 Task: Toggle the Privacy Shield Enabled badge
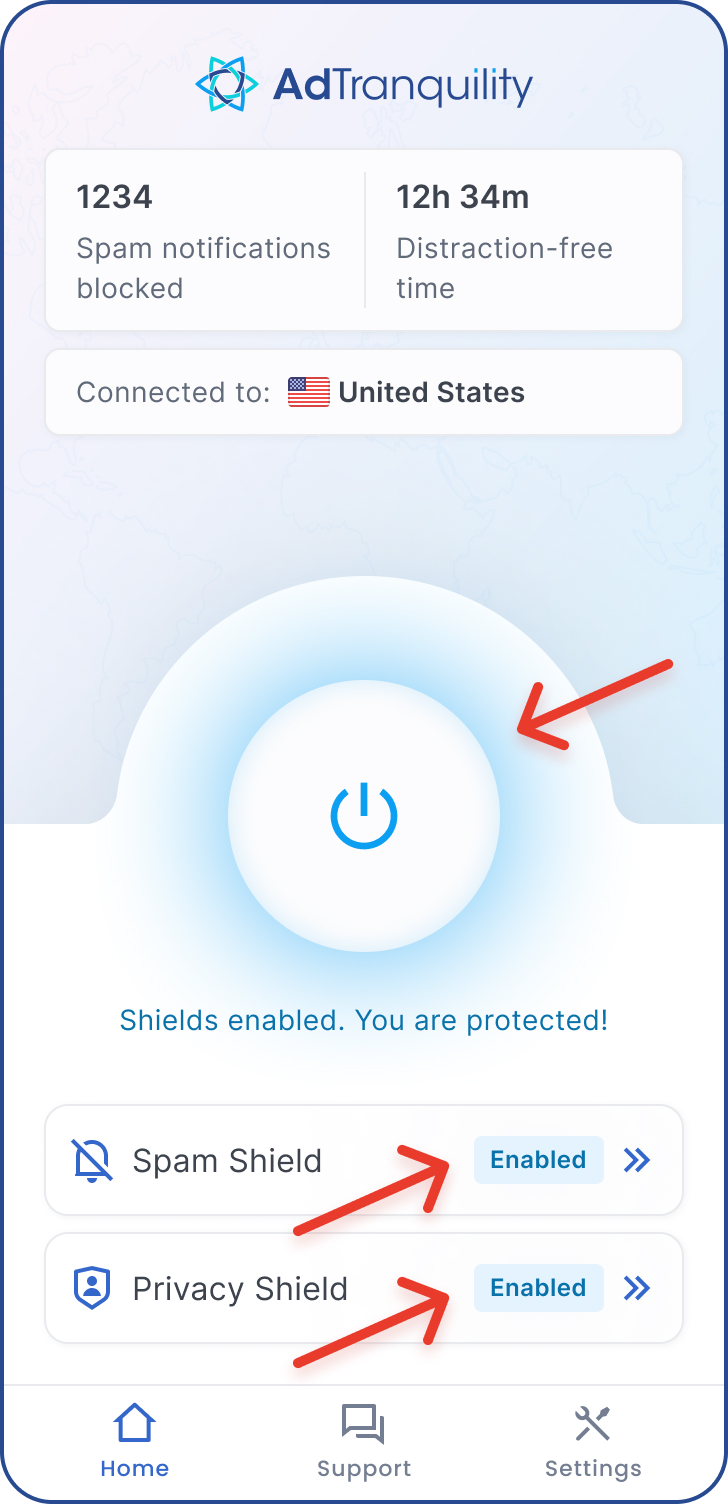(x=538, y=1288)
